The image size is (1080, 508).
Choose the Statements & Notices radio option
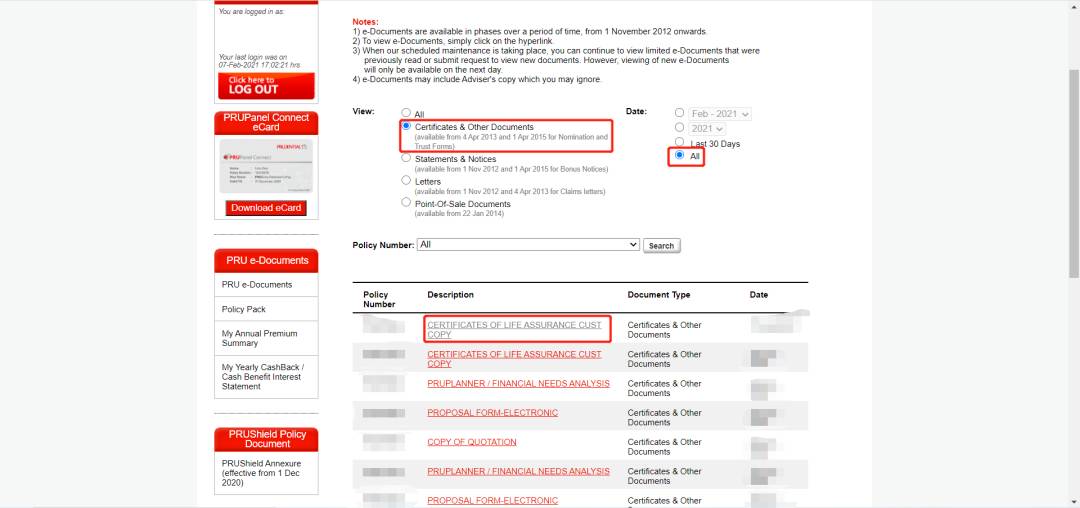click(x=406, y=158)
